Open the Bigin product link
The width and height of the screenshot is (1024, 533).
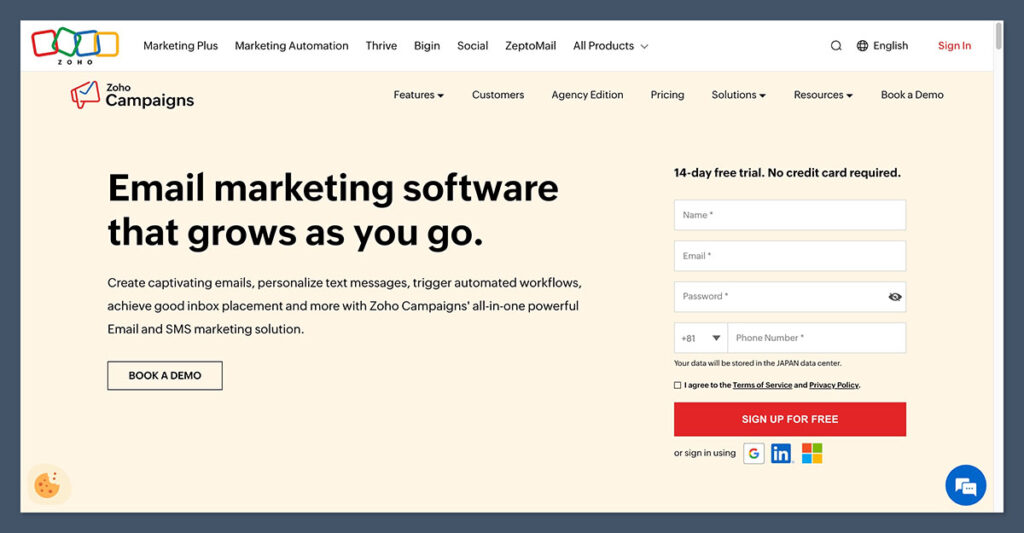click(x=426, y=46)
